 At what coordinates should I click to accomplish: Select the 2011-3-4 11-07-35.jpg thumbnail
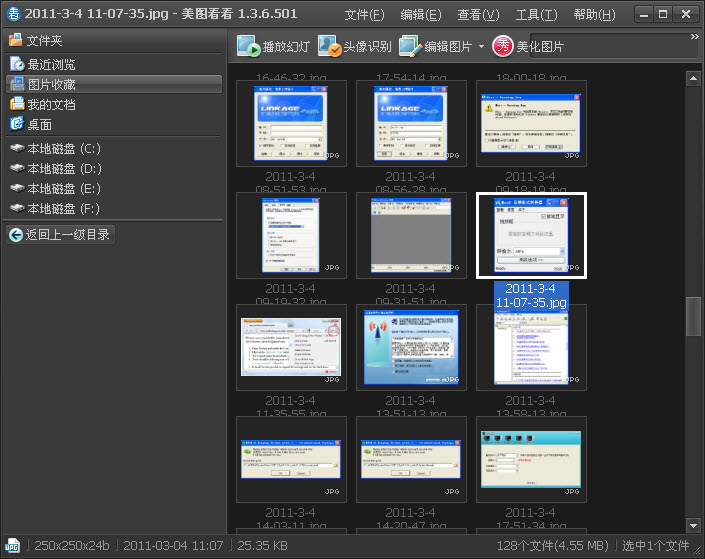coord(531,235)
